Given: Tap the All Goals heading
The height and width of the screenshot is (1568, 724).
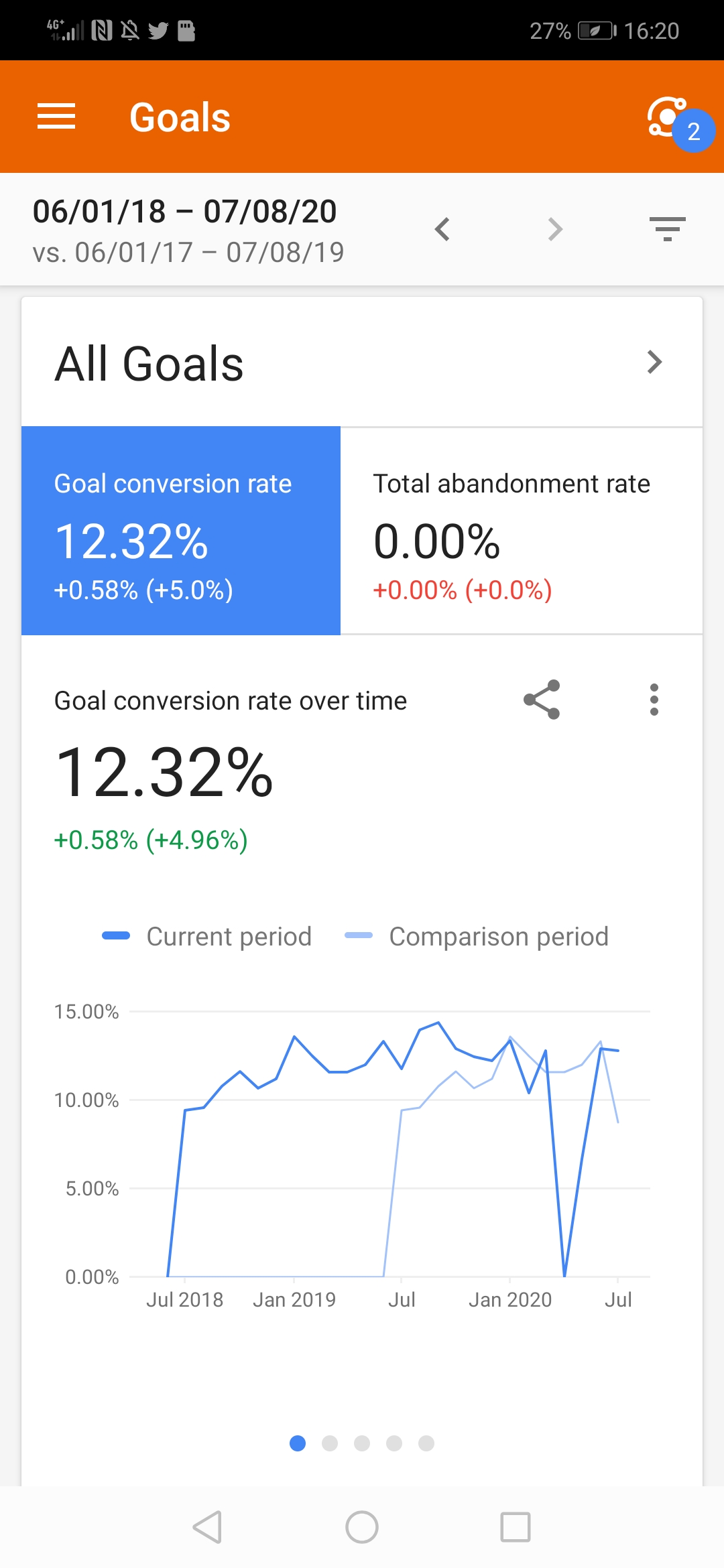Looking at the screenshot, I should [149, 364].
